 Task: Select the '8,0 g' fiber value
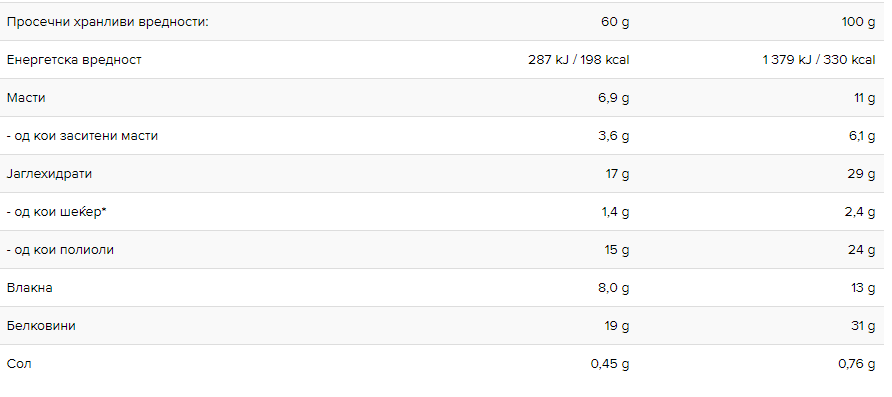coord(614,288)
